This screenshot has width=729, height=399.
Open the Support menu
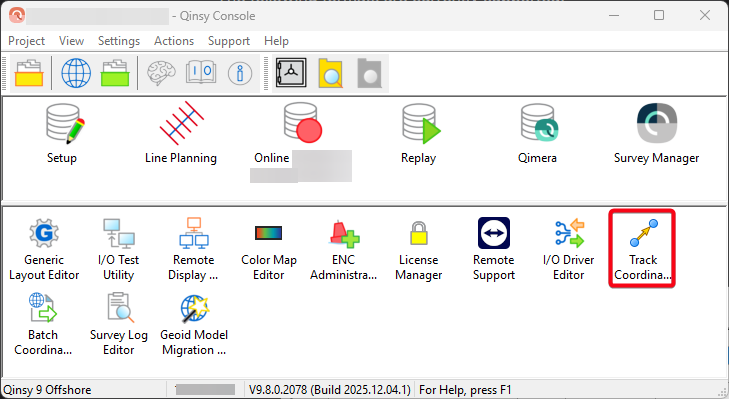[229, 41]
